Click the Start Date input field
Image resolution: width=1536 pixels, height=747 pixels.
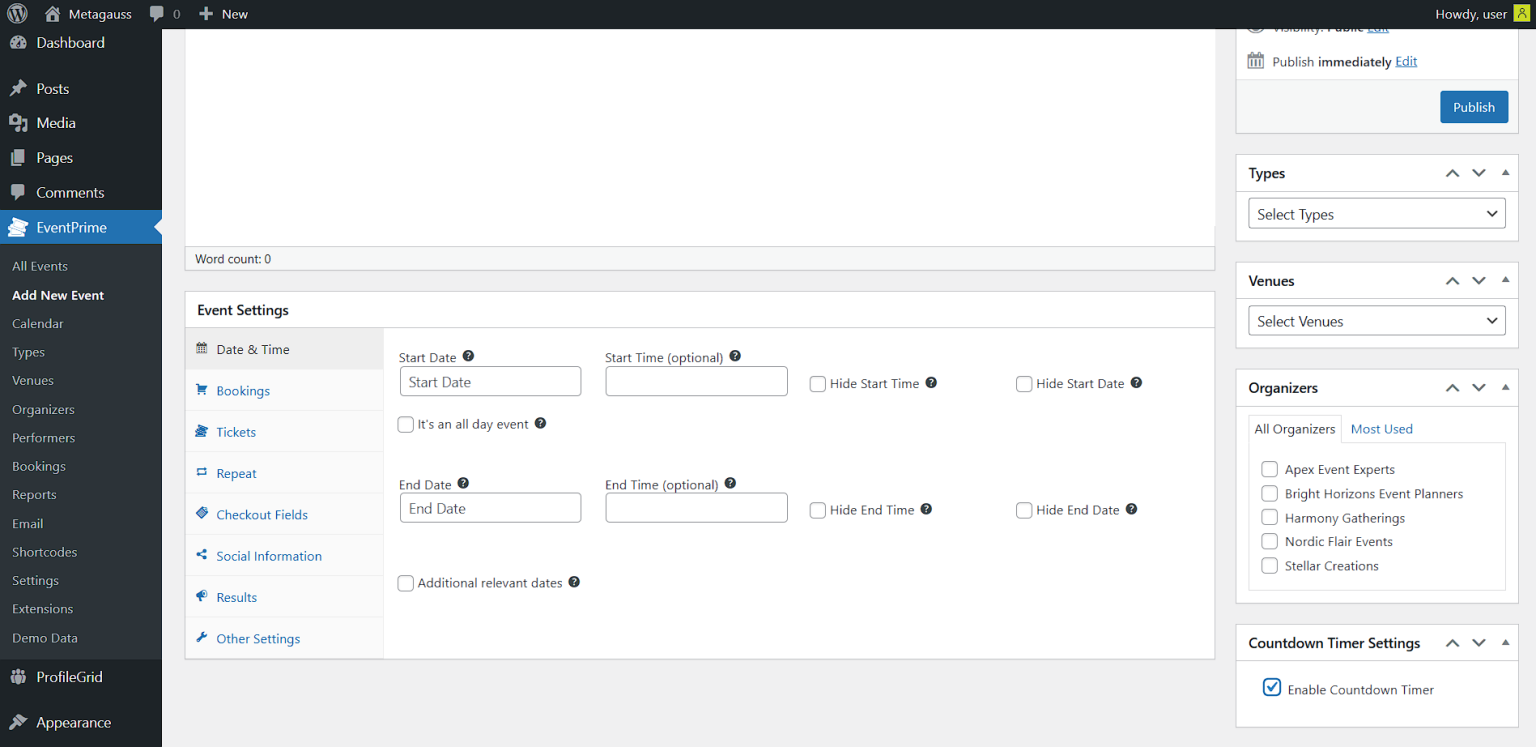pos(490,382)
